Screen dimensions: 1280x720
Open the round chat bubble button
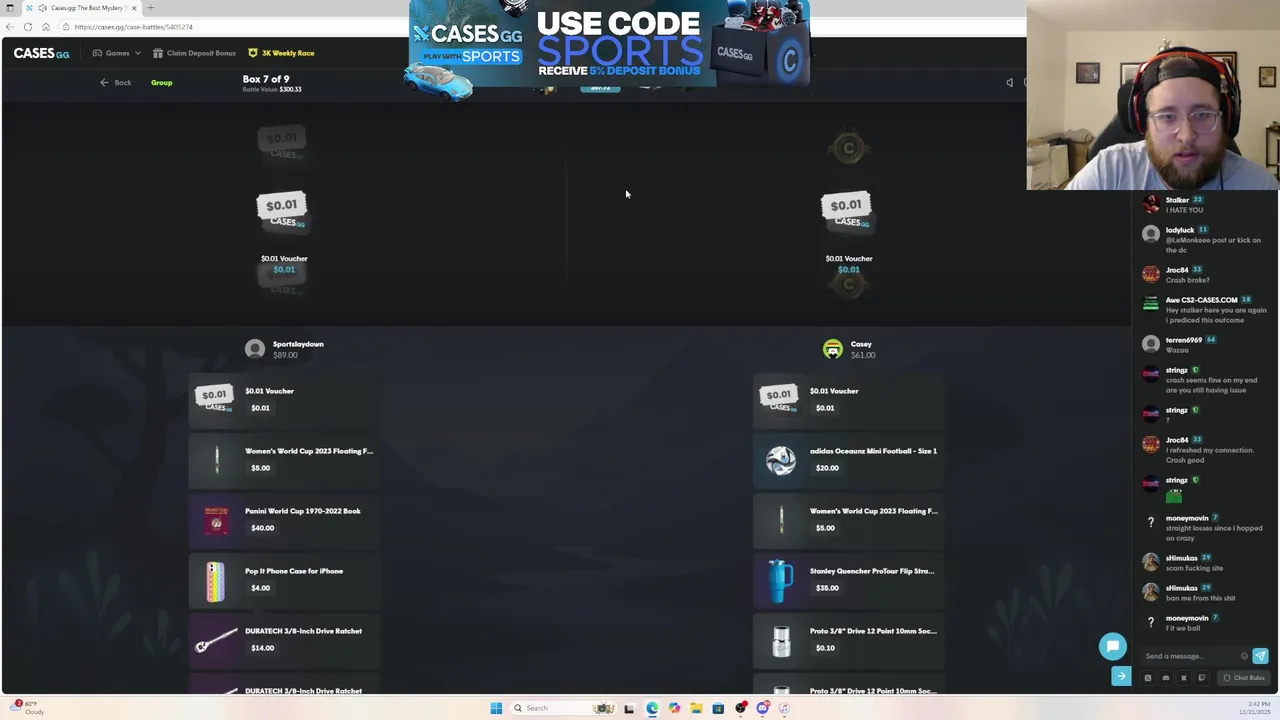coord(1113,646)
